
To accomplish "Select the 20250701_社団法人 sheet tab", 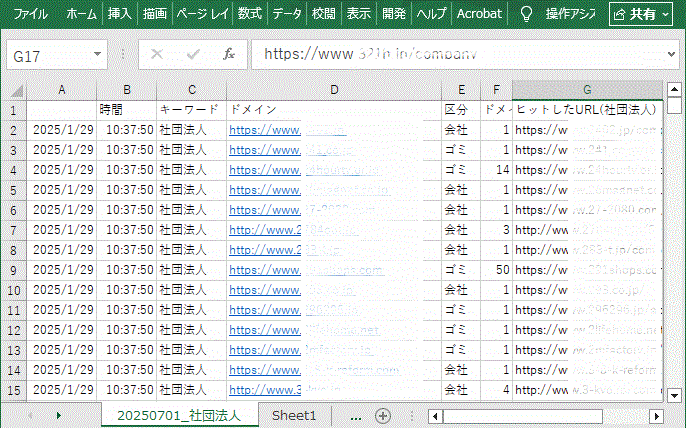I will pos(179,415).
